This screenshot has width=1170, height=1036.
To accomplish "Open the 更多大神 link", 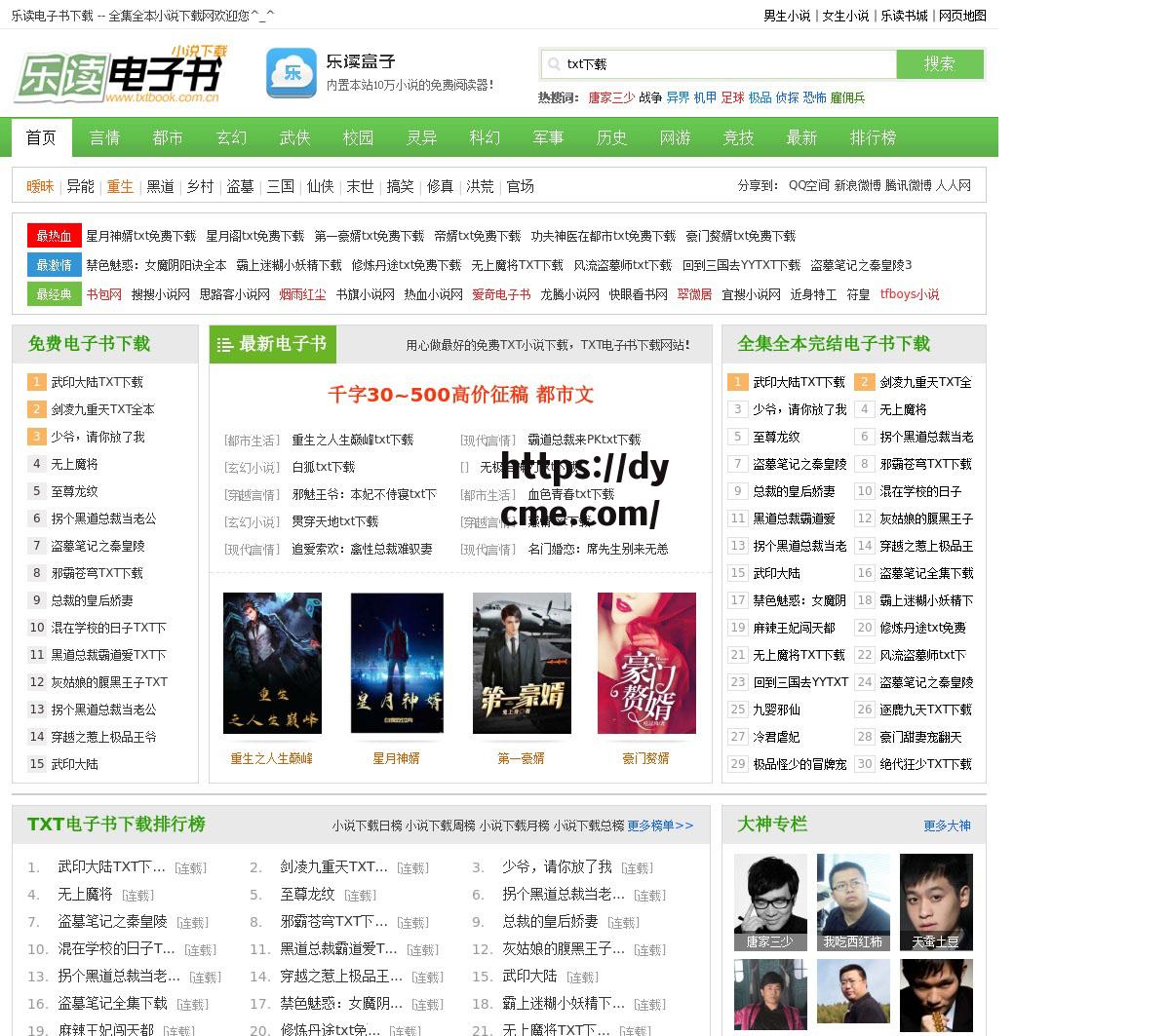I will (x=947, y=825).
